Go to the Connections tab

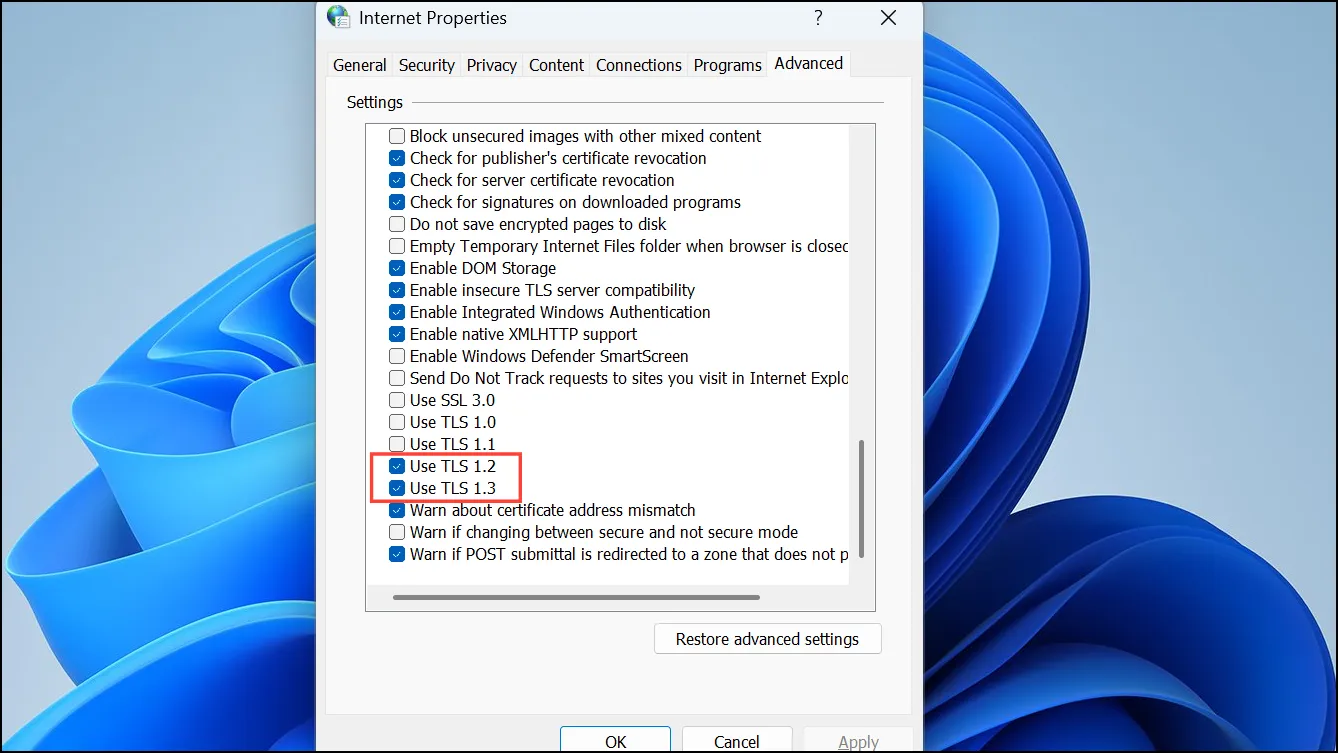[x=639, y=65]
